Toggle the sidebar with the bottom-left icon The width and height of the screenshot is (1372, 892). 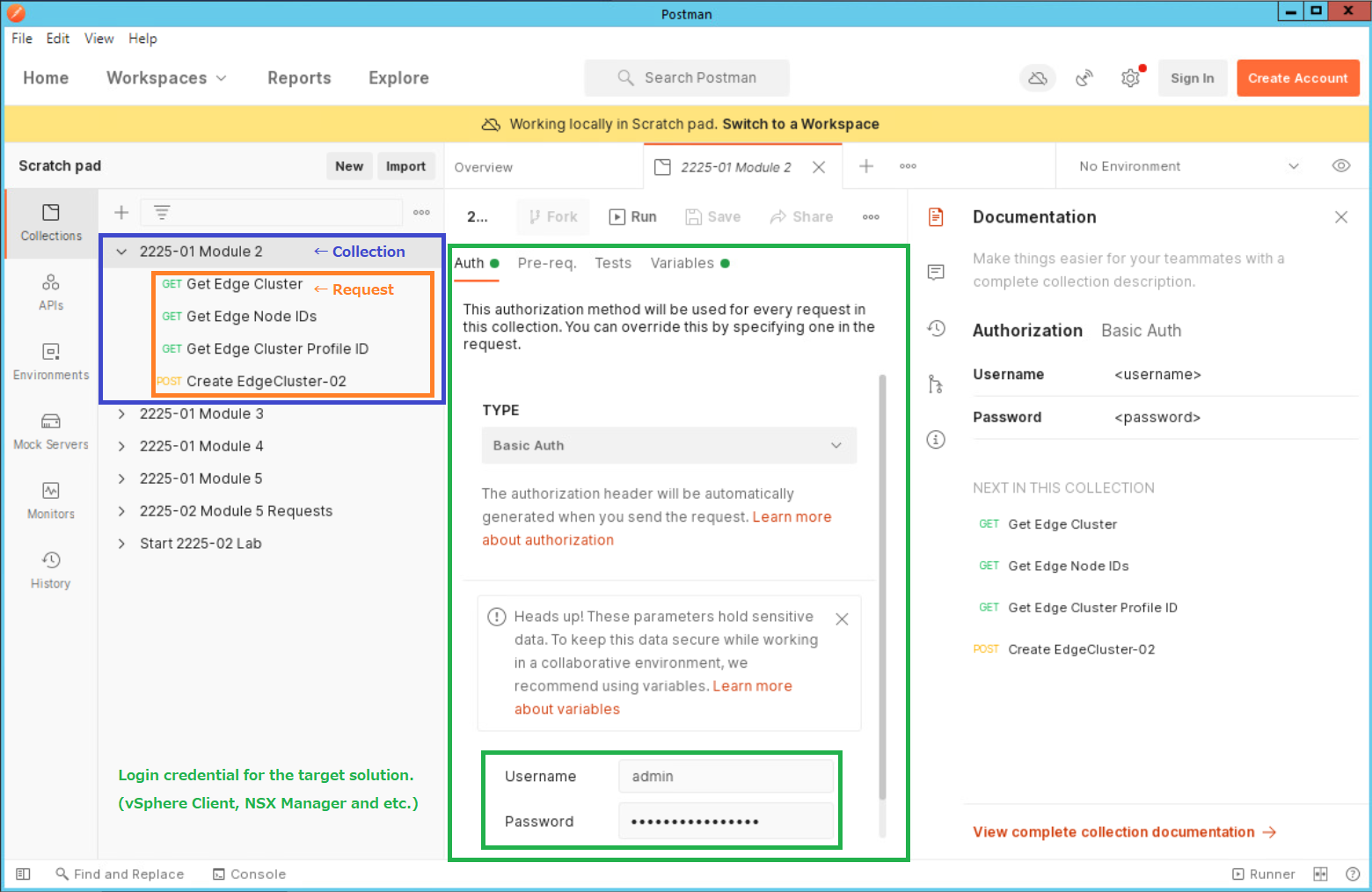[x=23, y=874]
